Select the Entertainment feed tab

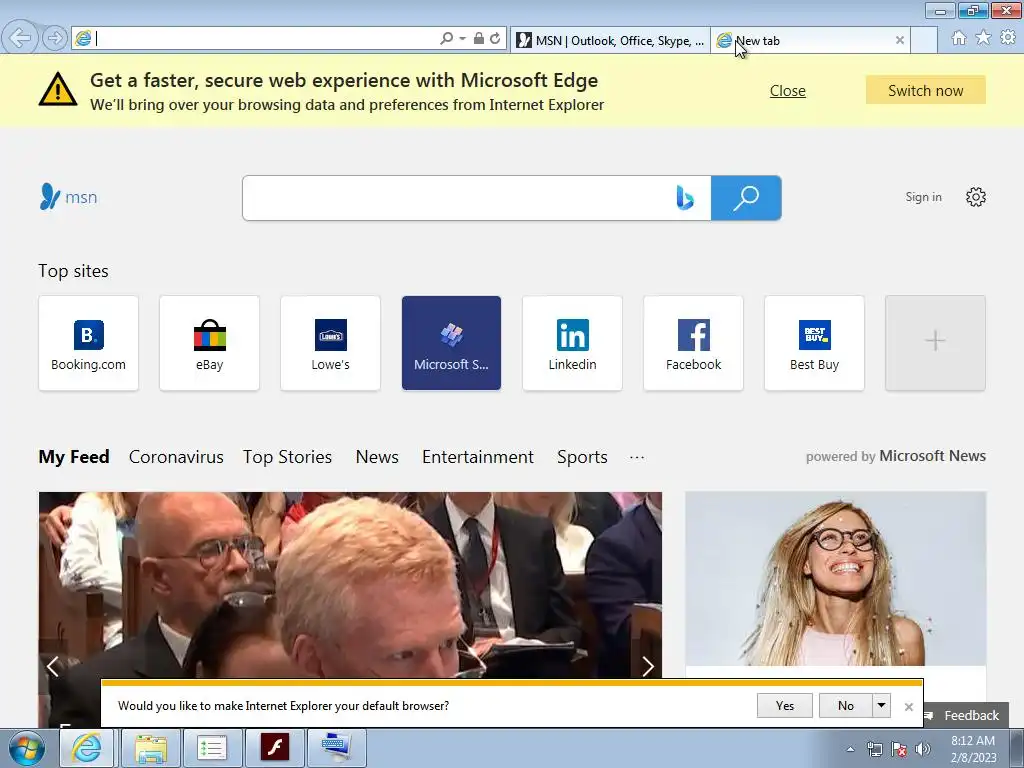(478, 456)
